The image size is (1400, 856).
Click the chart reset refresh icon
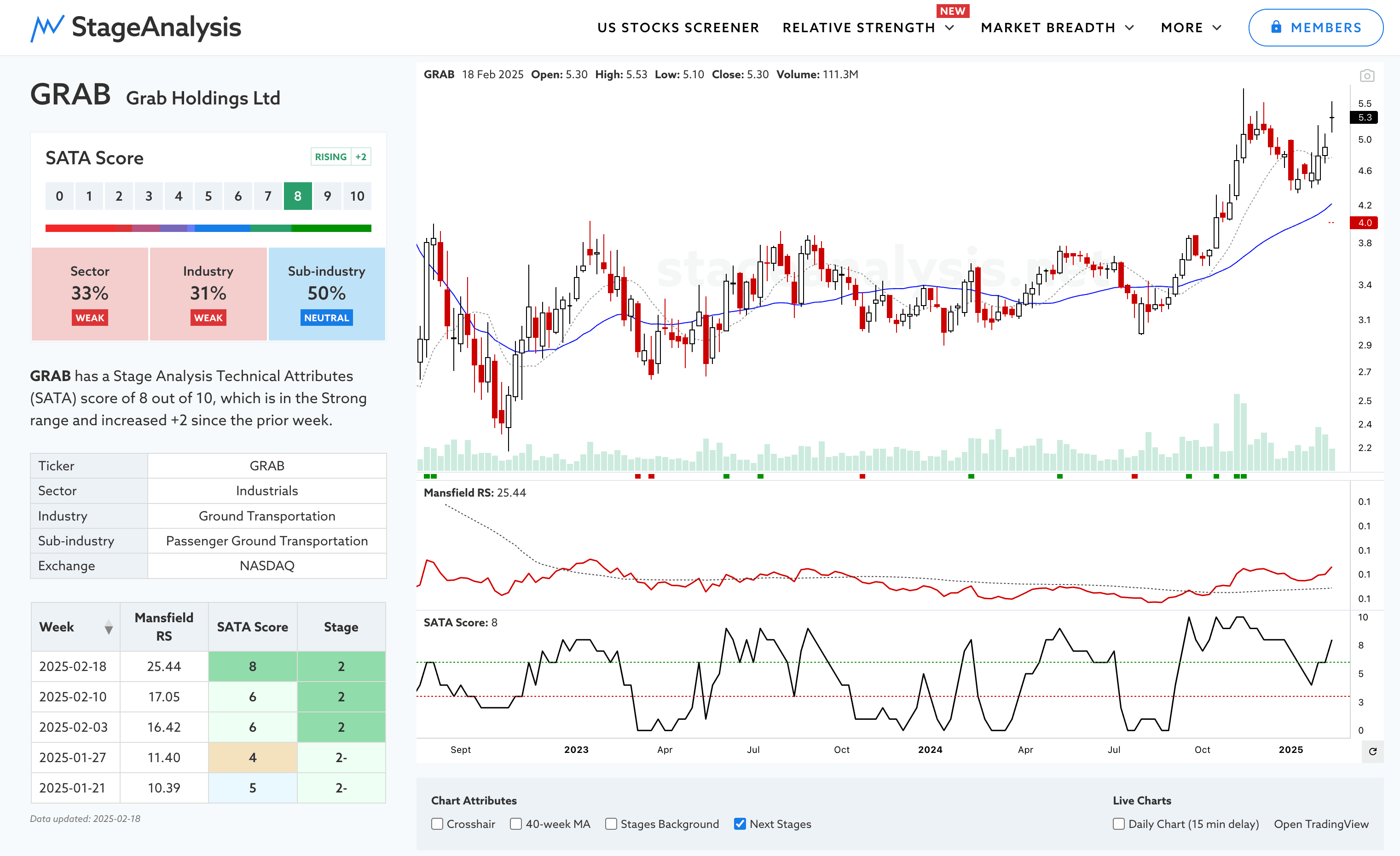point(1372,751)
